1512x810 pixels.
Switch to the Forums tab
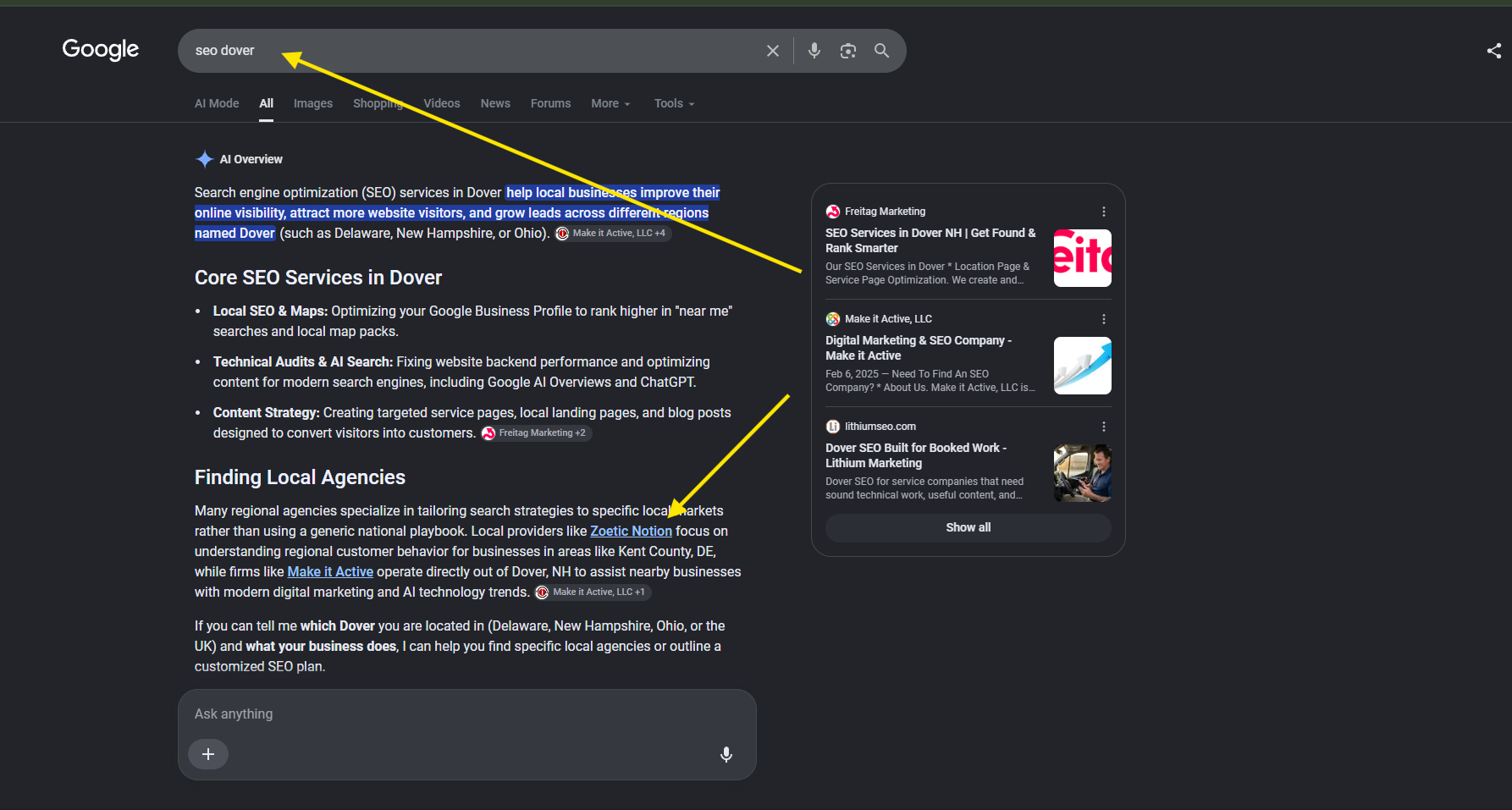pos(551,103)
